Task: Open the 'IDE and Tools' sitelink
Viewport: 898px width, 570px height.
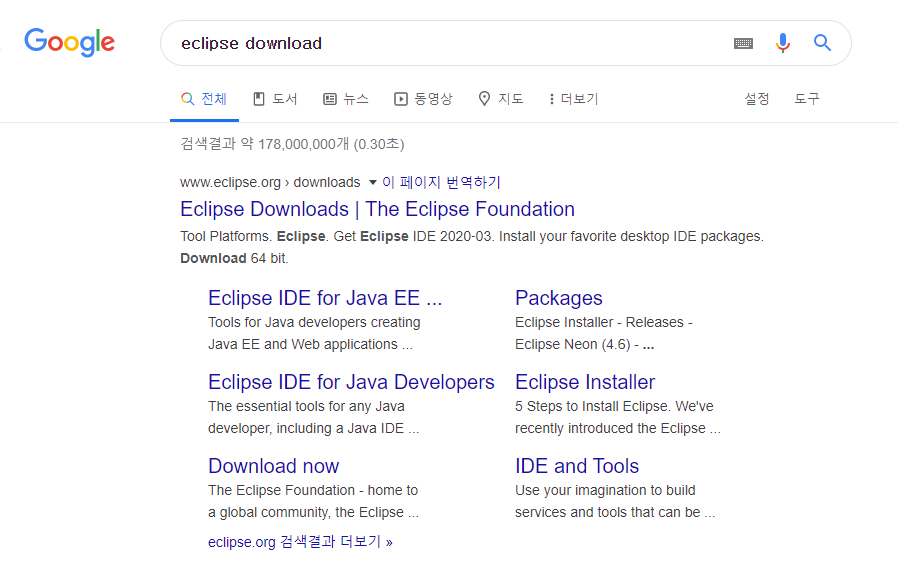Action: click(577, 466)
